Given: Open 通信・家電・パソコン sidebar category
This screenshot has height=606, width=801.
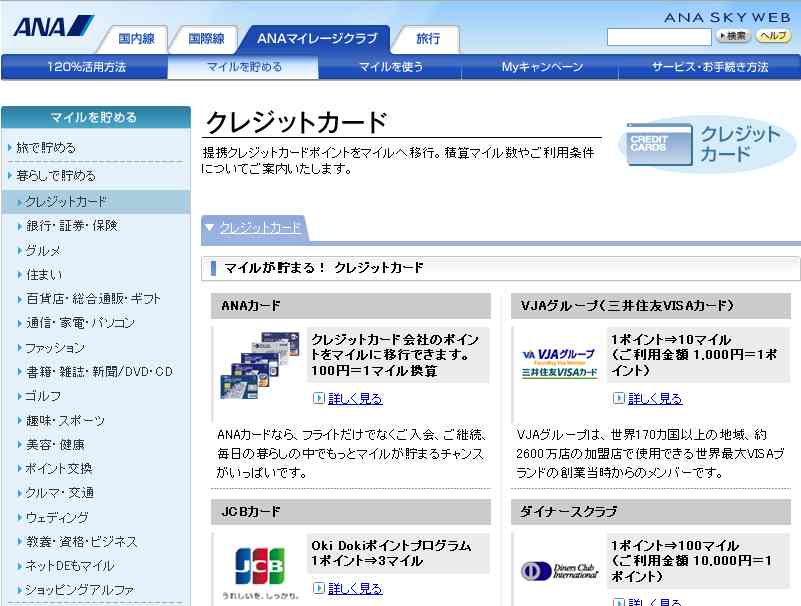Looking at the screenshot, I should tap(80, 323).
